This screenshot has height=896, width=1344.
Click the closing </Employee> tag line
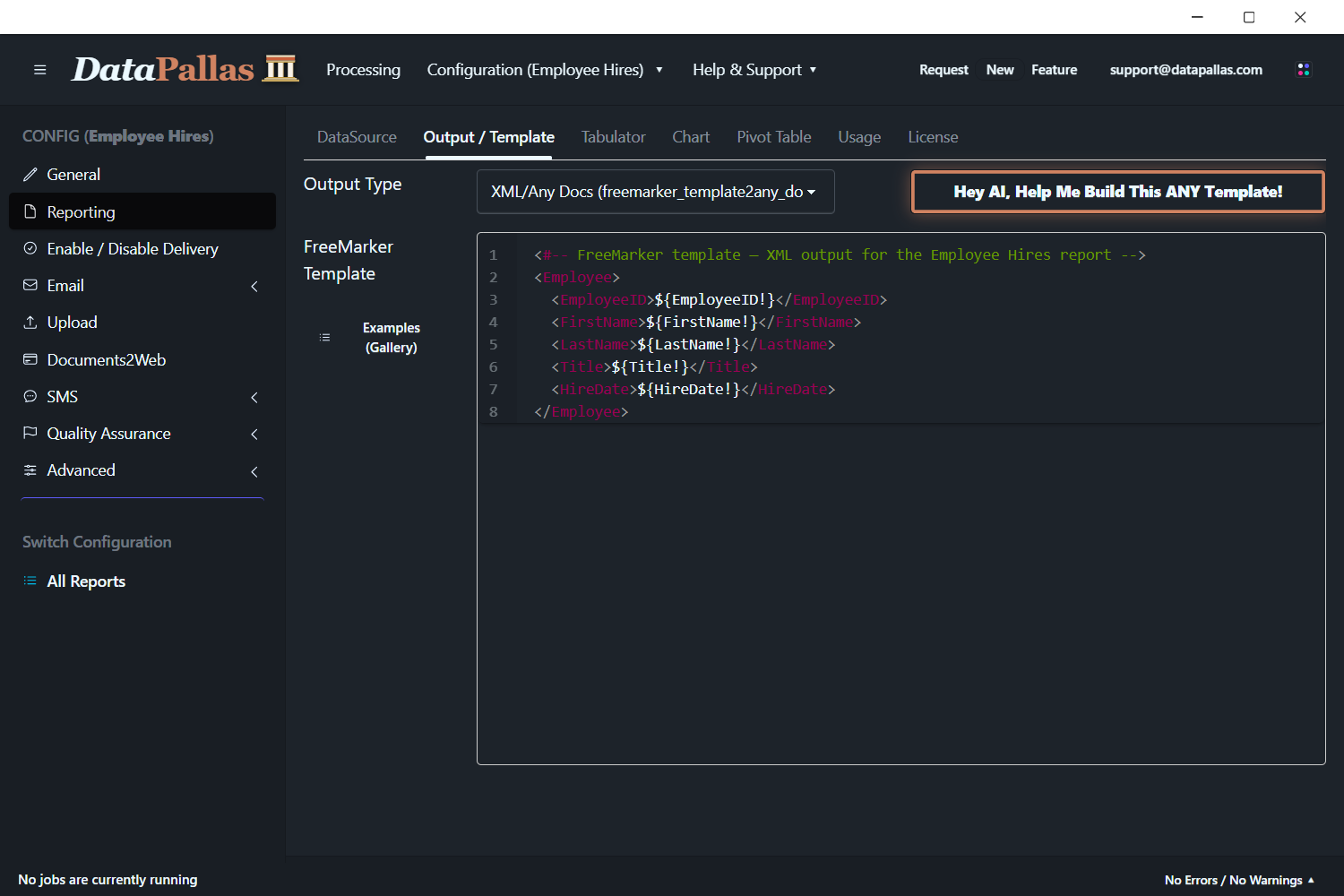581,411
